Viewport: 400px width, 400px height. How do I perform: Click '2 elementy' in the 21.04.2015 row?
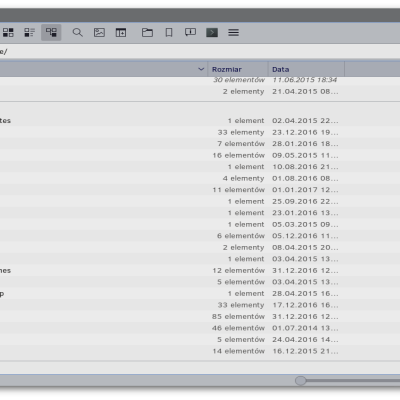tap(244, 91)
